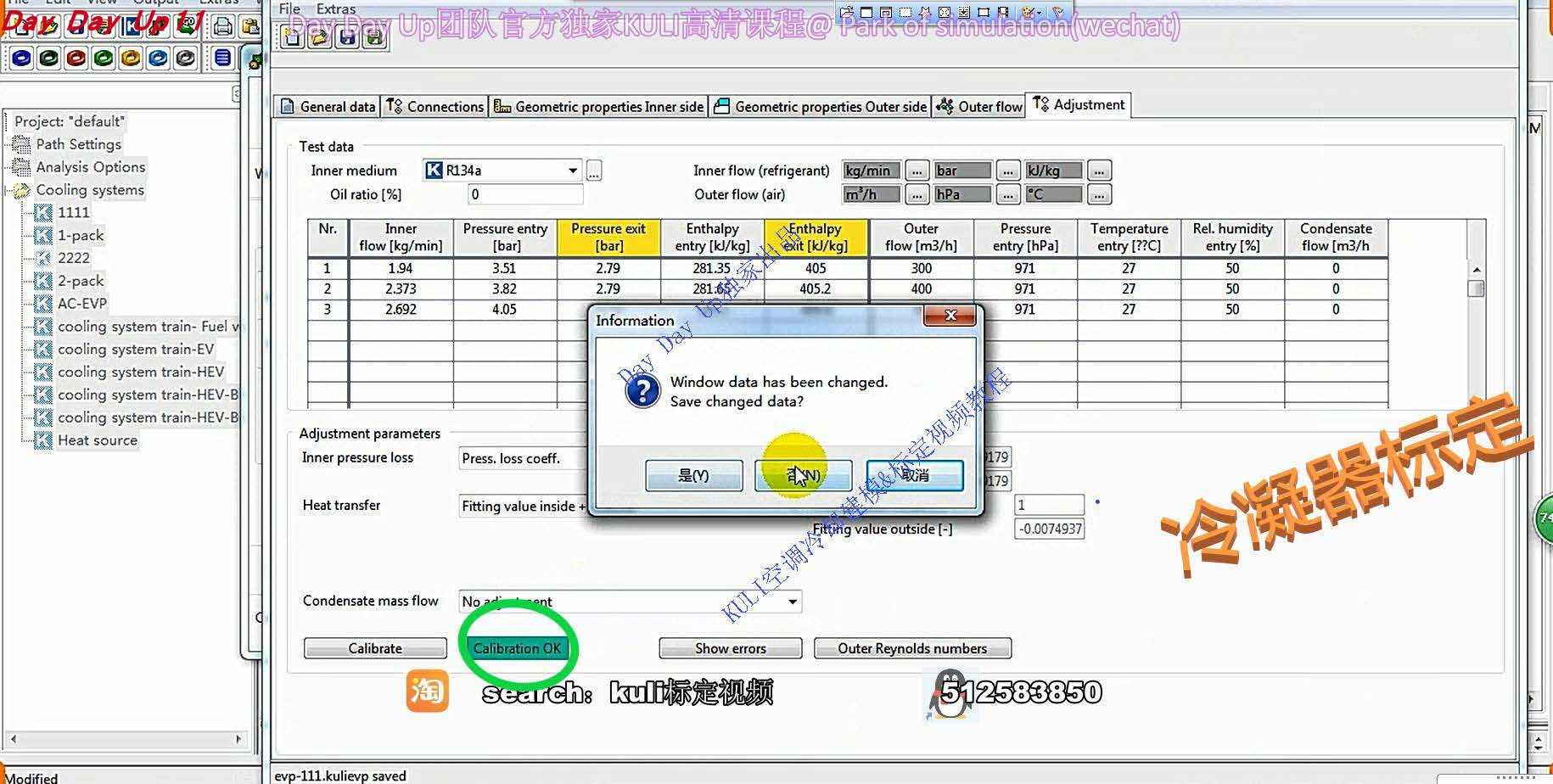1553x784 pixels.
Task: Click the dark green ring component icon
Action: tap(49, 58)
